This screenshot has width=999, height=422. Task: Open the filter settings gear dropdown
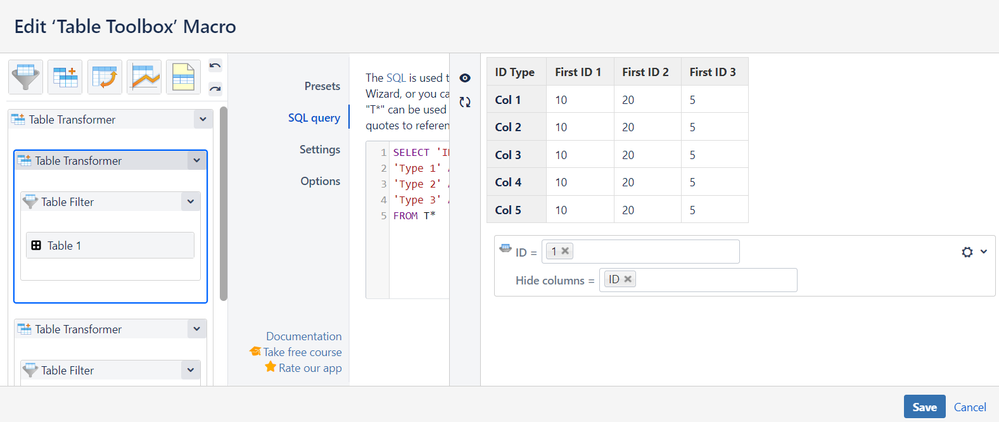coord(973,252)
